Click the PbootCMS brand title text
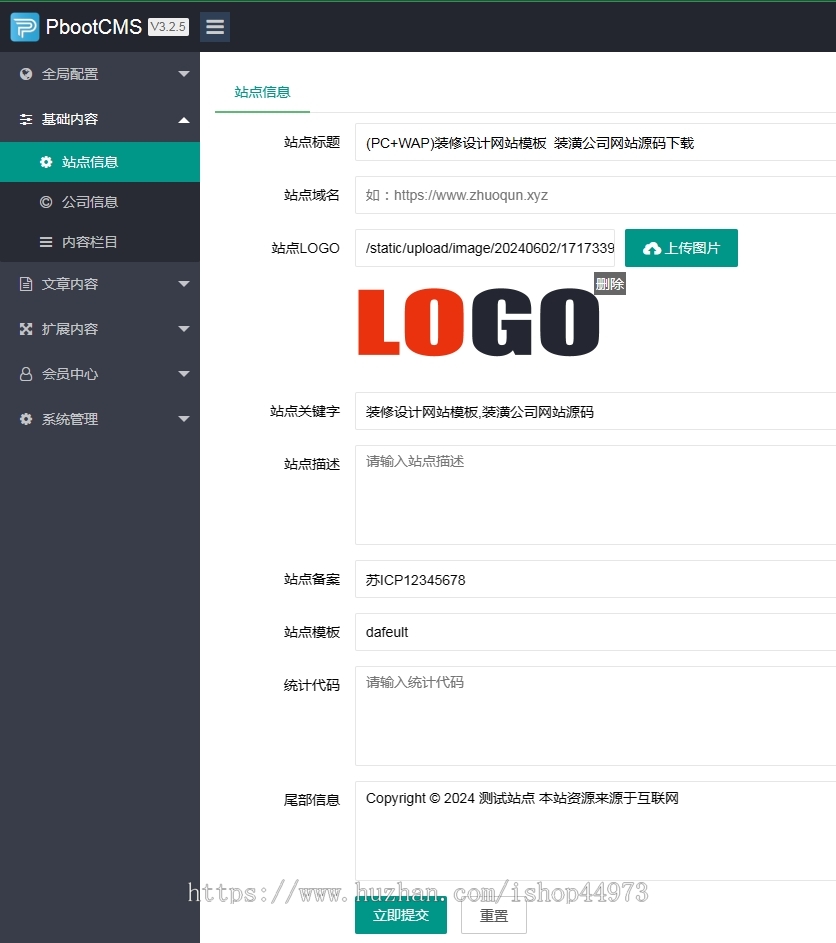Viewport: 836px width, 943px height. (x=94, y=27)
